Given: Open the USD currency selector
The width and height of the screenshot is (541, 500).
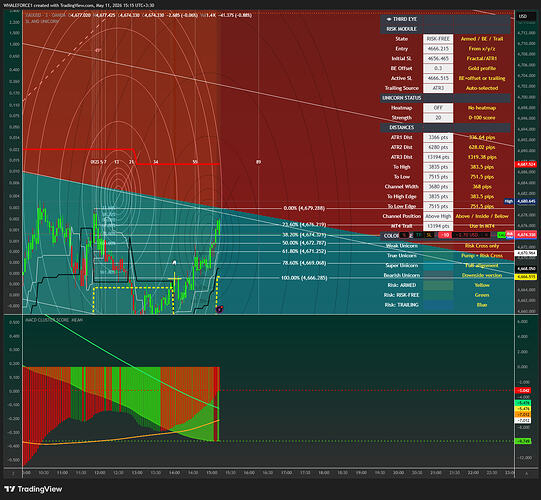Looking at the screenshot, I should (523, 16).
